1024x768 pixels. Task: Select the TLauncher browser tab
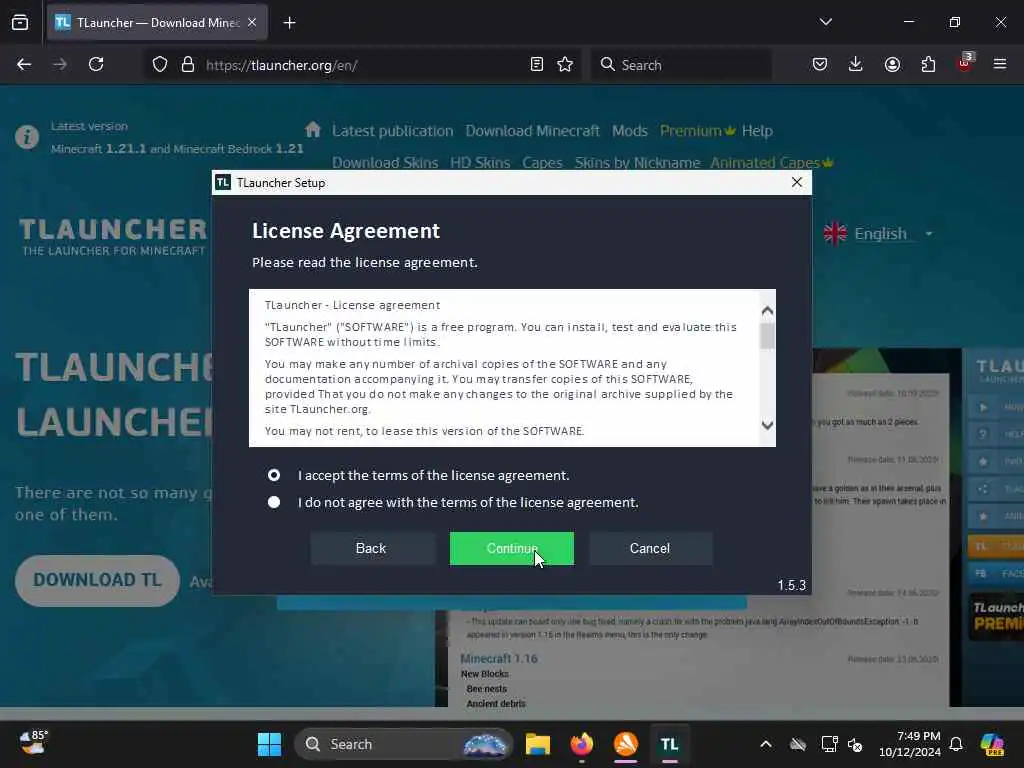pyautogui.click(x=157, y=23)
